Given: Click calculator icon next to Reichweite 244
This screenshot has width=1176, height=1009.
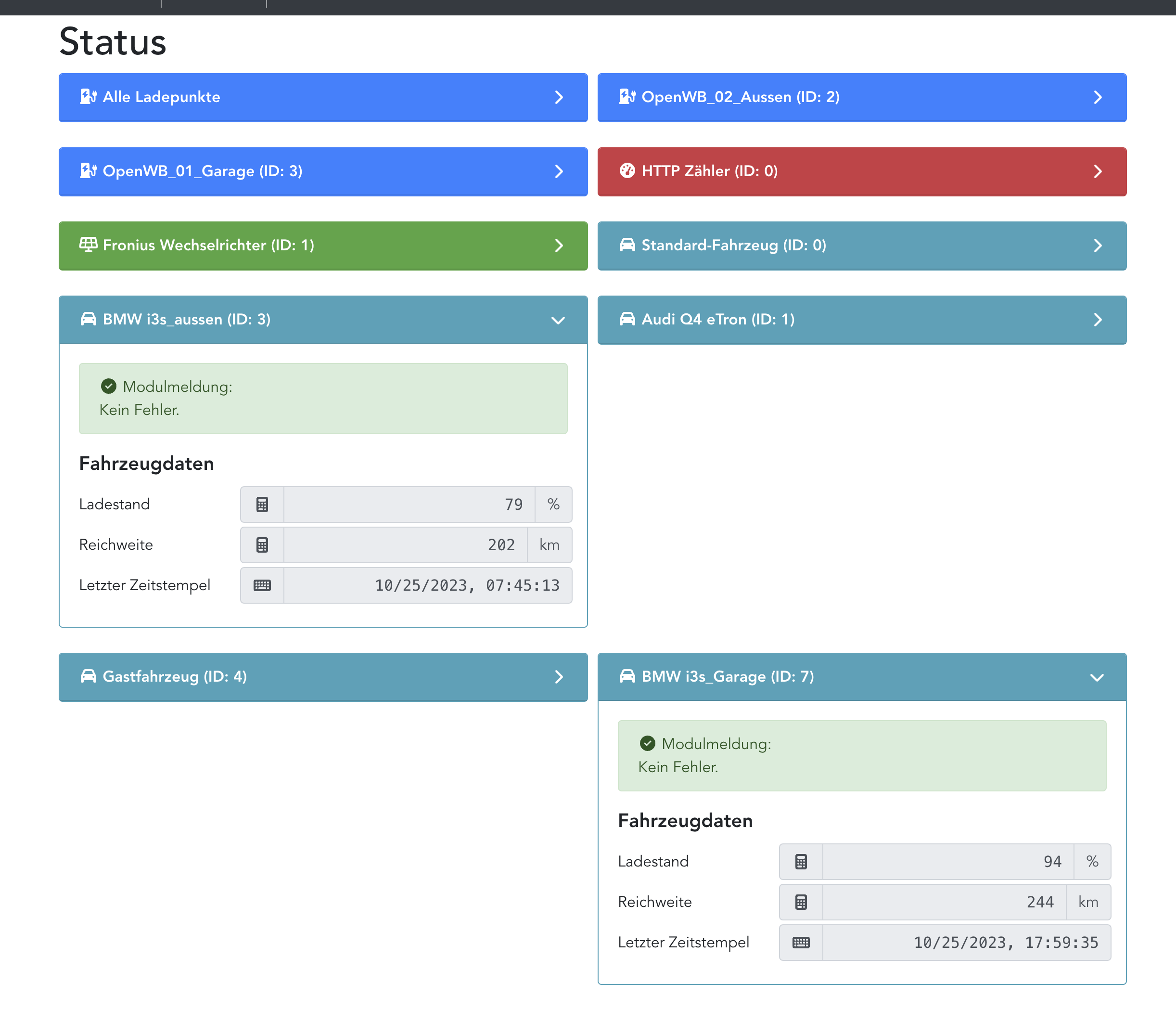Looking at the screenshot, I should click(x=800, y=902).
